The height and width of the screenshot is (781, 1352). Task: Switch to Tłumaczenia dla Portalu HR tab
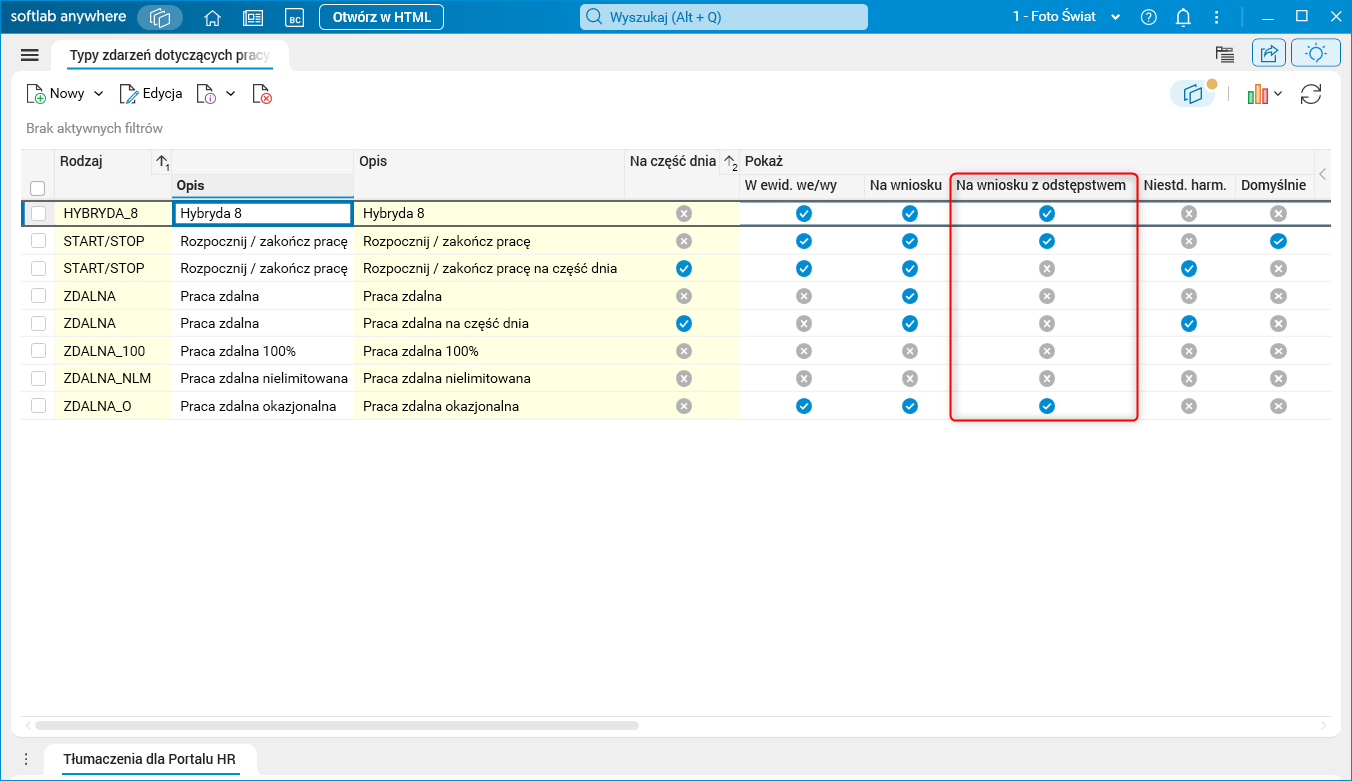click(x=150, y=759)
